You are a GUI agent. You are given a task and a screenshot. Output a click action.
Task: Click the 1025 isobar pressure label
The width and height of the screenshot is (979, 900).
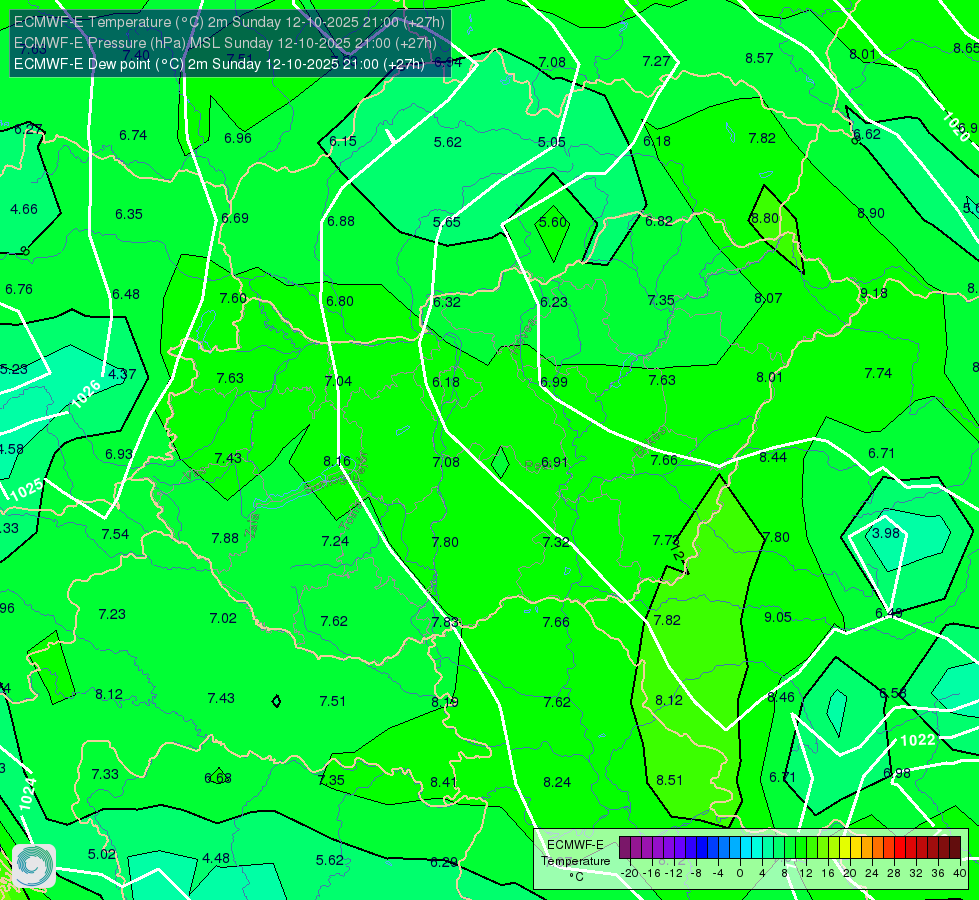(x=27, y=490)
